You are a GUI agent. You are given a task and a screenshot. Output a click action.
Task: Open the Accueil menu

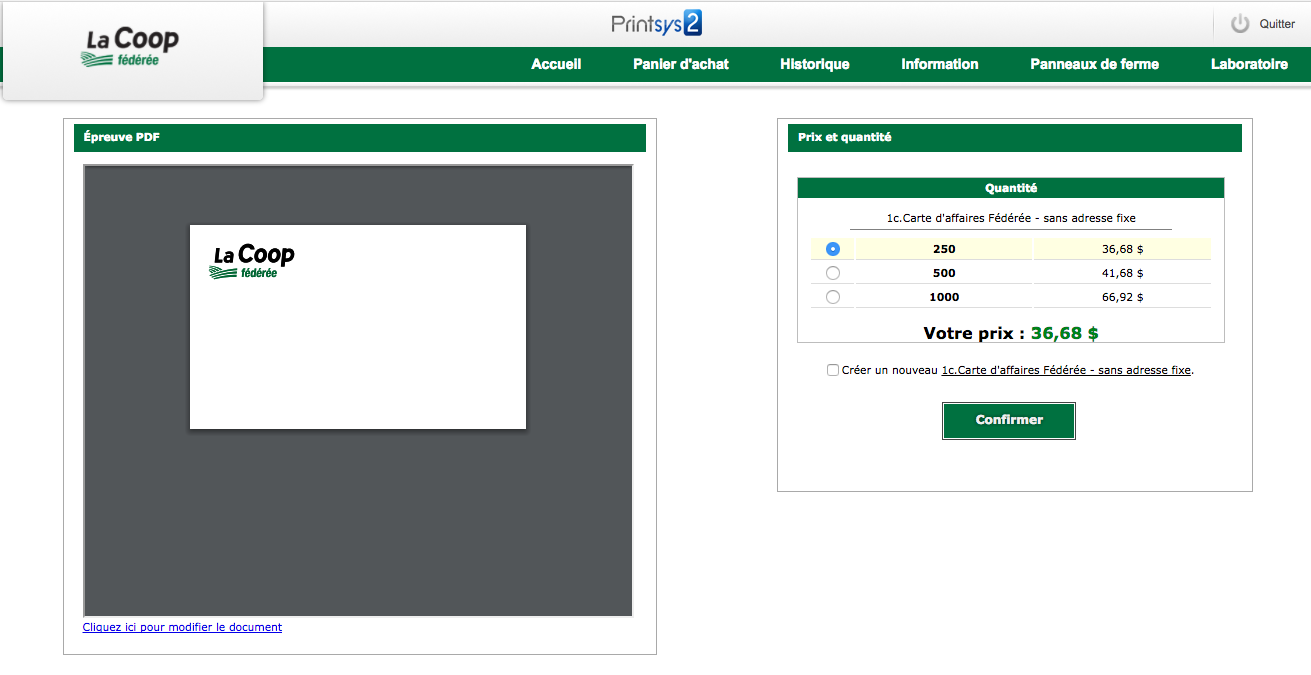pyautogui.click(x=556, y=64)
